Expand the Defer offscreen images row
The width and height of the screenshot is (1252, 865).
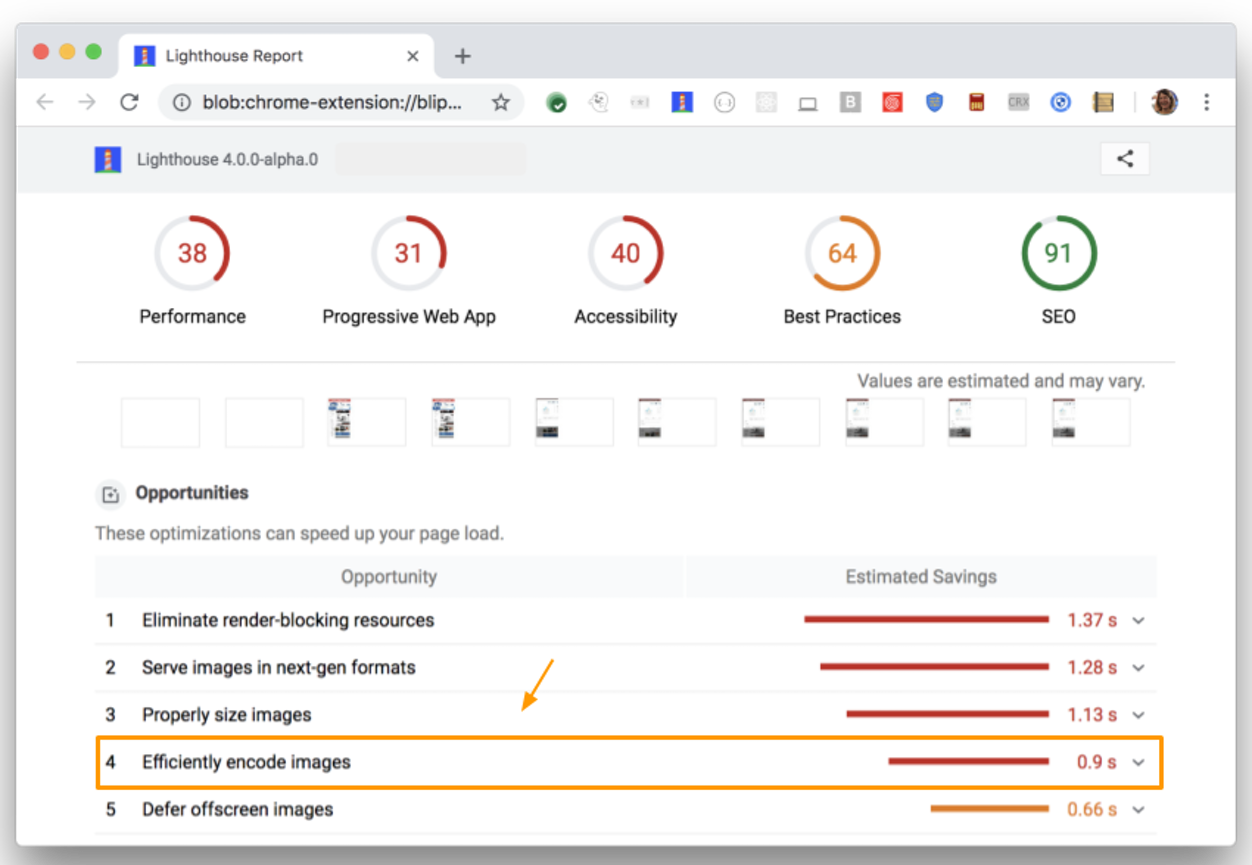click(1138, 809)
